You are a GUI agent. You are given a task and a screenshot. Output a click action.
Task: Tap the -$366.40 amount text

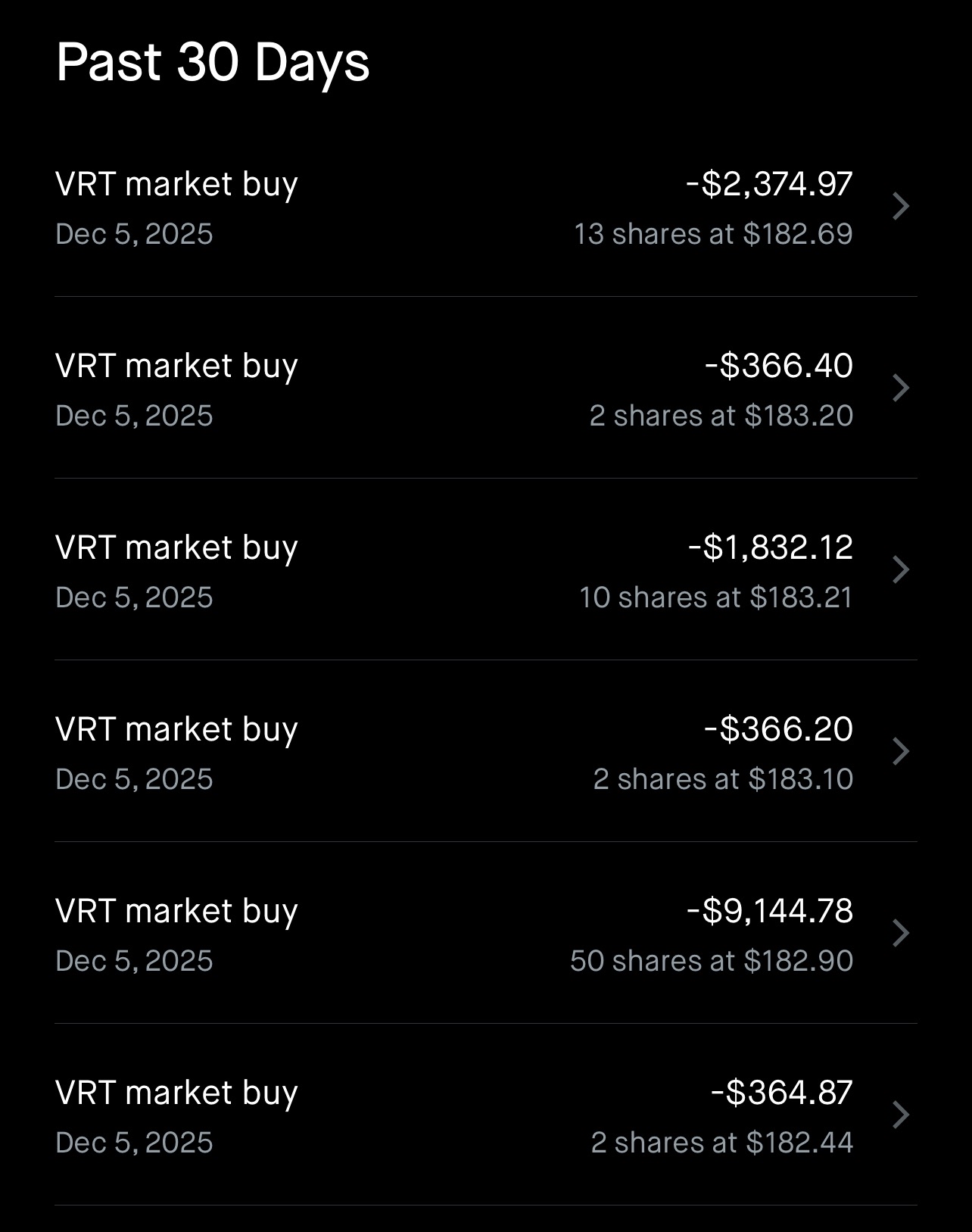(779, 366)
